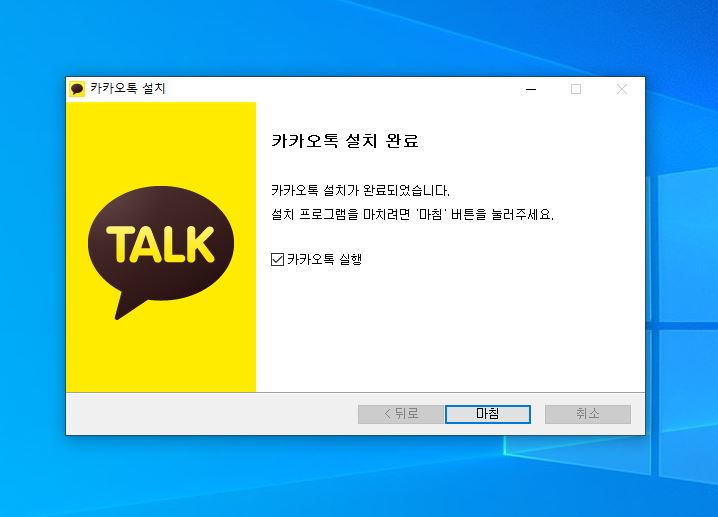This screenshot has width=718, height=517.
Task: Click the instruction line mentioning '마침' 버튼
Action: (x=413, y=214)
